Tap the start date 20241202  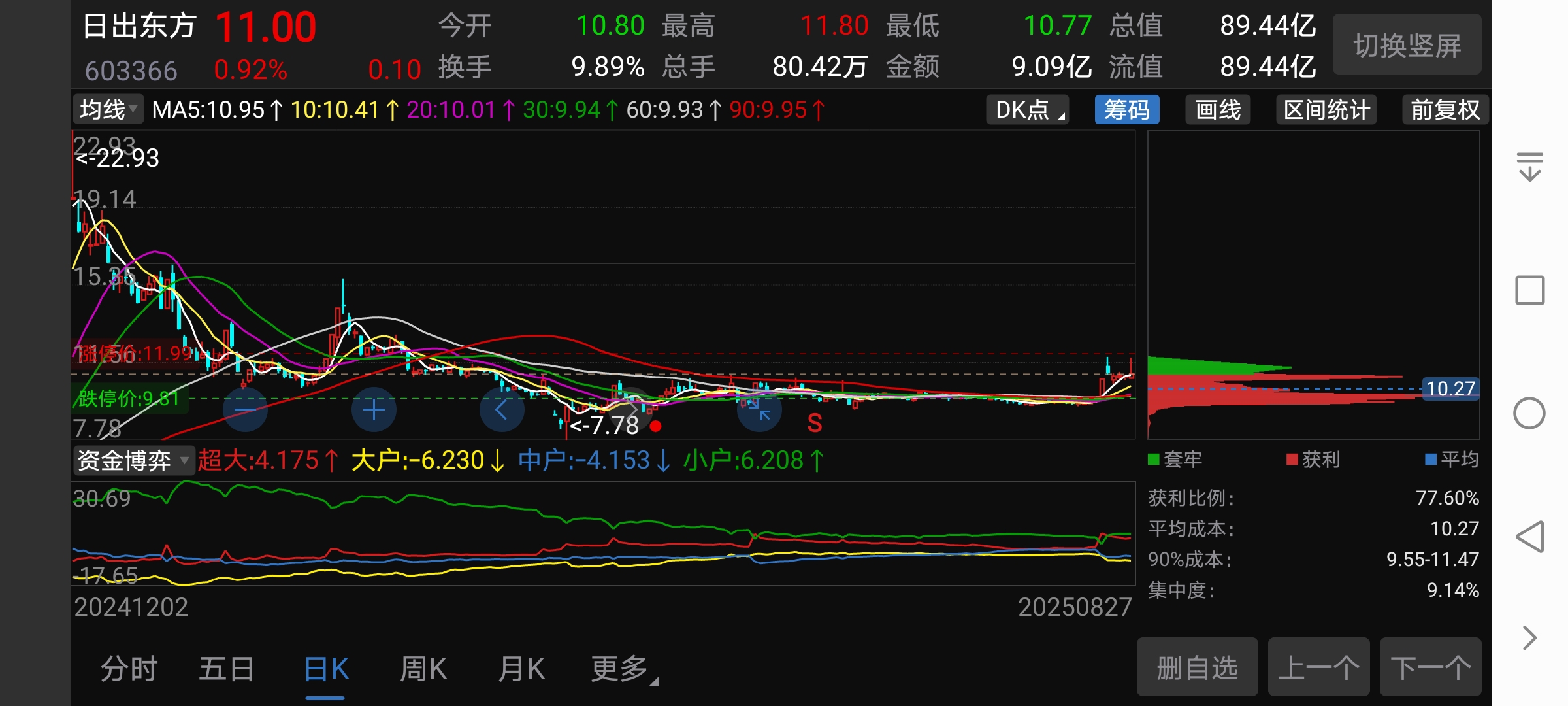(131, 607)
